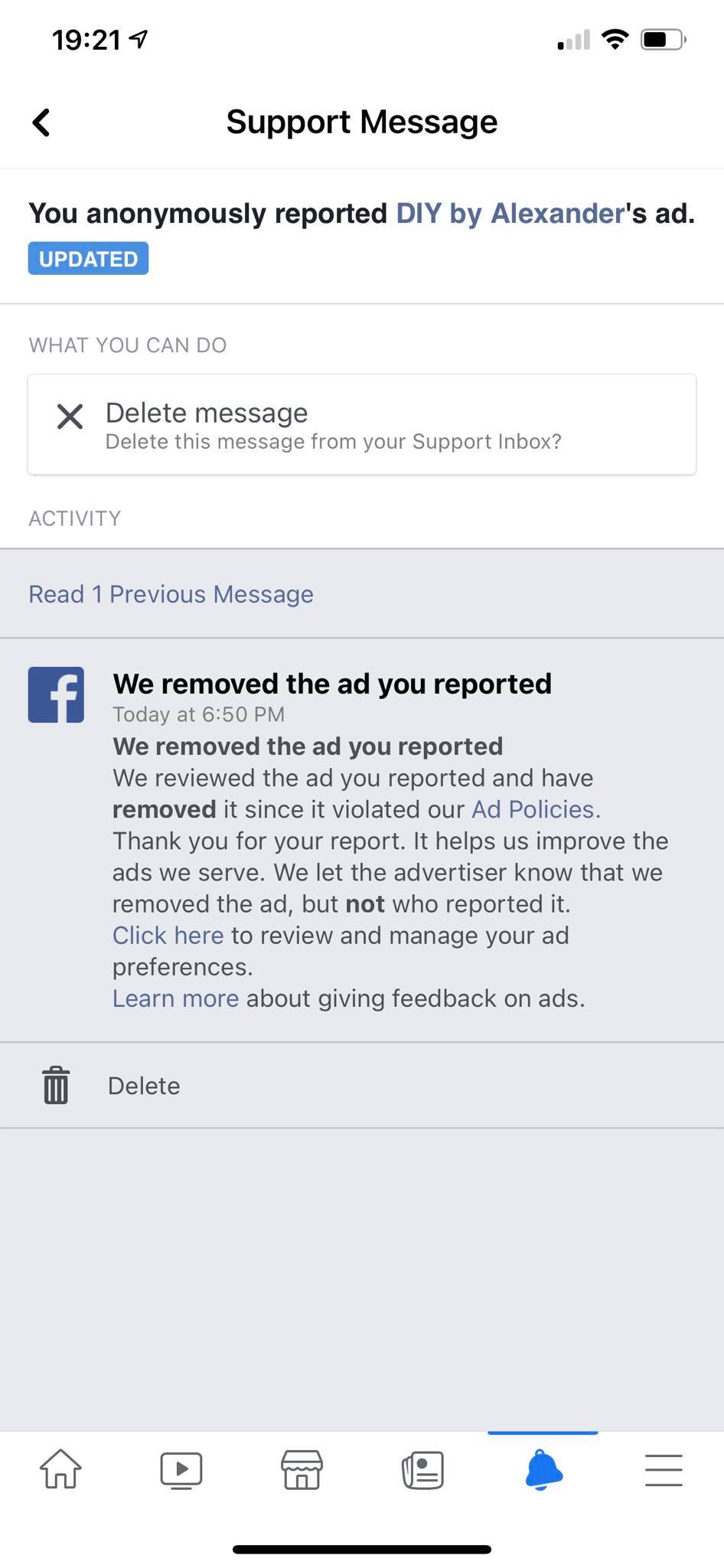Image resolution: width=724 pixels, height=1568 pixels.
Task: Tap Click here to manage ad preferences
Action: click(168, 935)
